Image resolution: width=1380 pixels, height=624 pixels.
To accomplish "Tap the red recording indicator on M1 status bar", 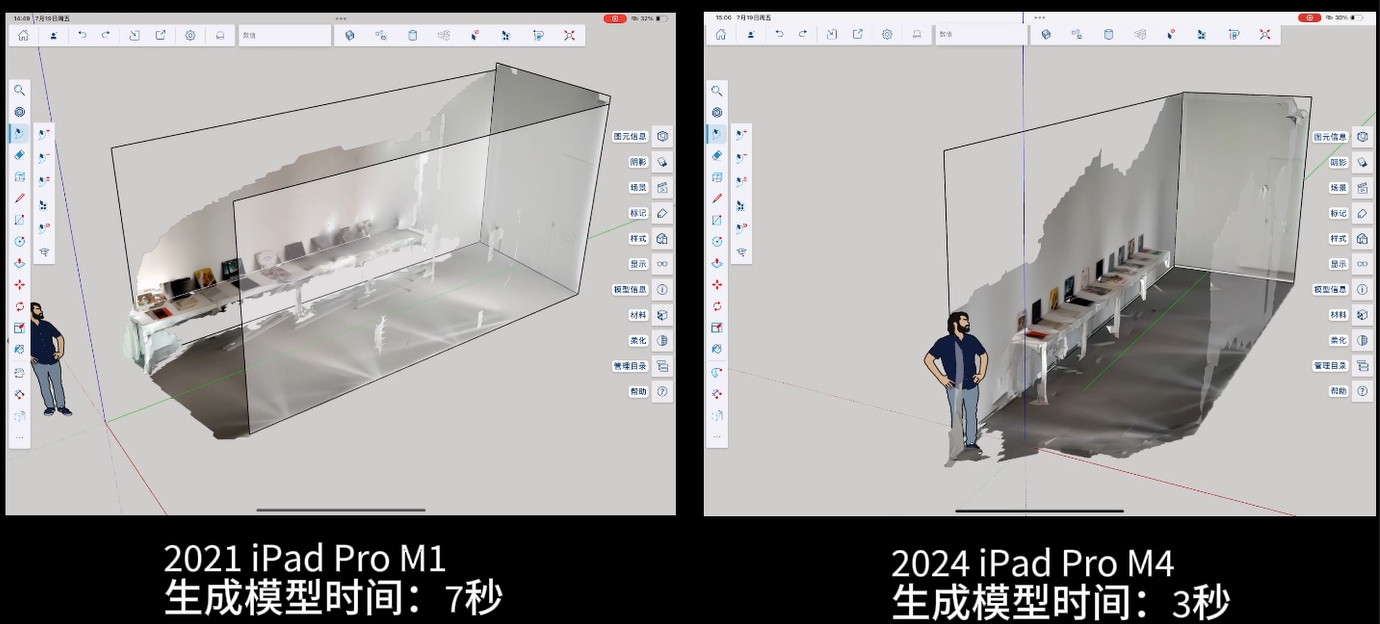I will pyautogui.click(x=614, y=18).
